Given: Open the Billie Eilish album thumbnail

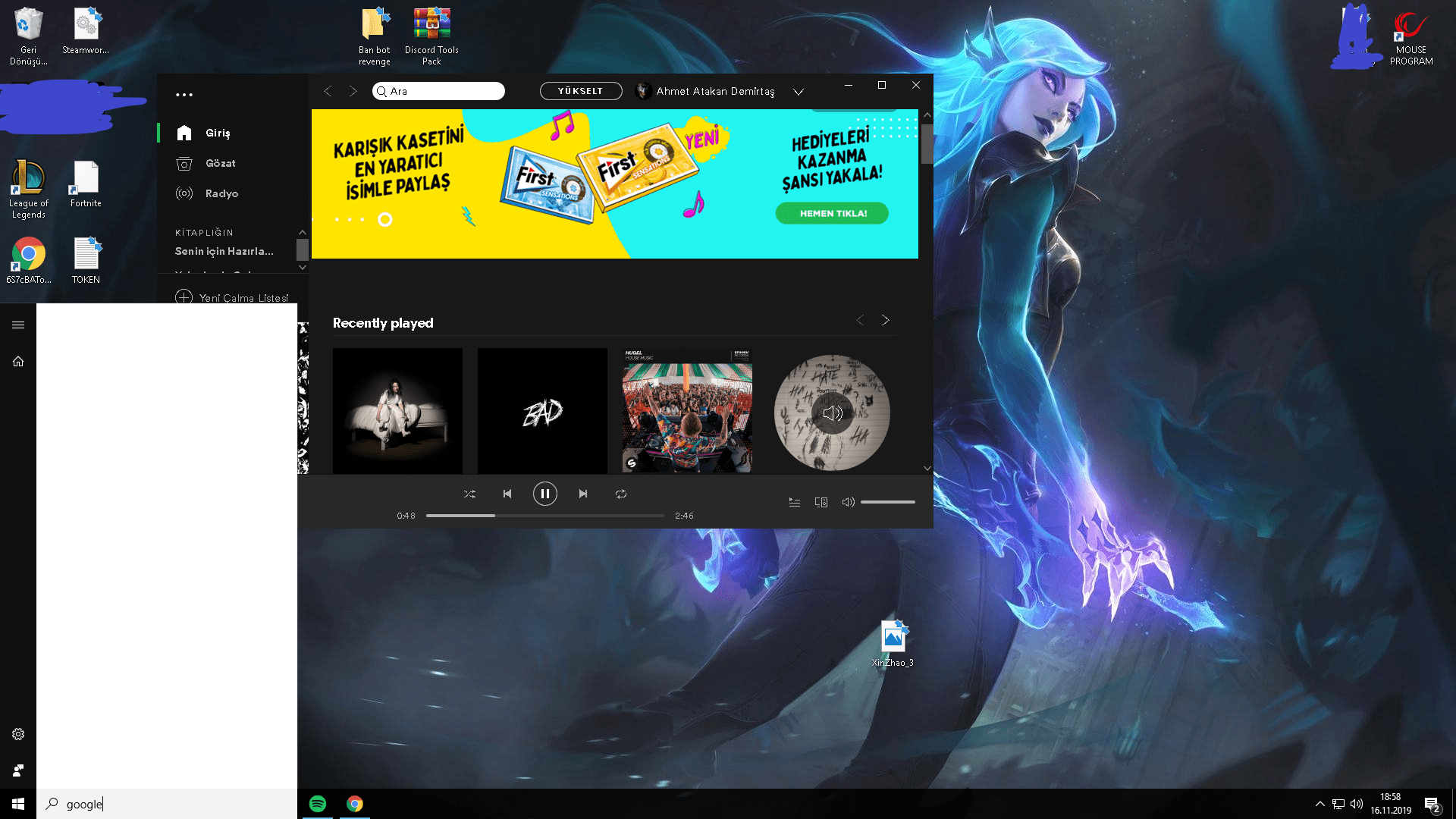Looking at the screenshot, I should [397, 410].
